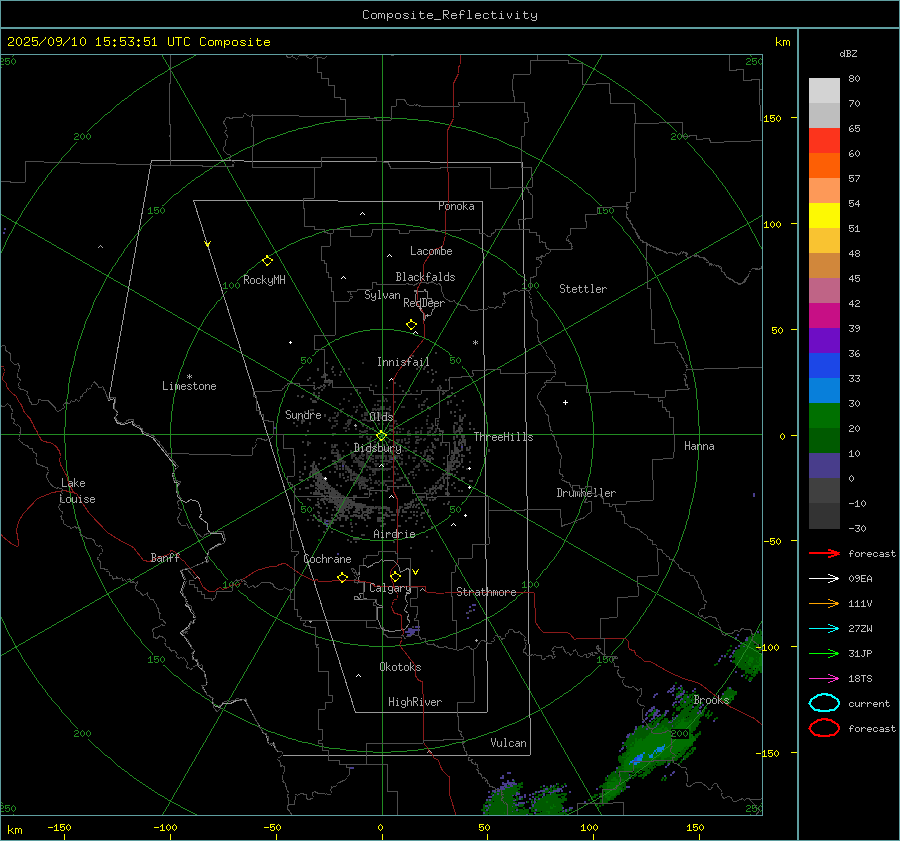
Task: Click the yellow diamond marker above Calgary
Action: click(395, 576)
